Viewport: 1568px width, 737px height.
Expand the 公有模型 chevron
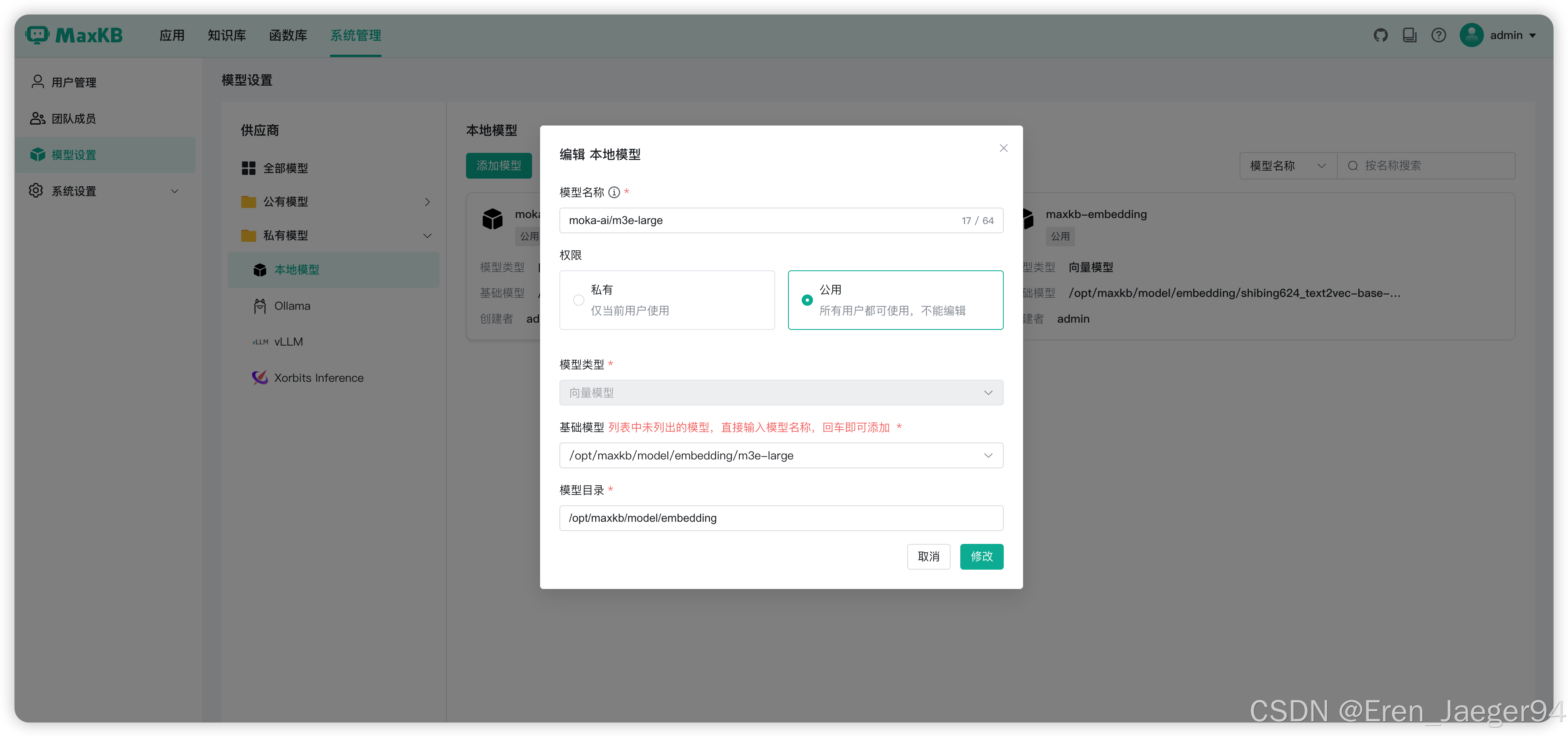[427, 202]
